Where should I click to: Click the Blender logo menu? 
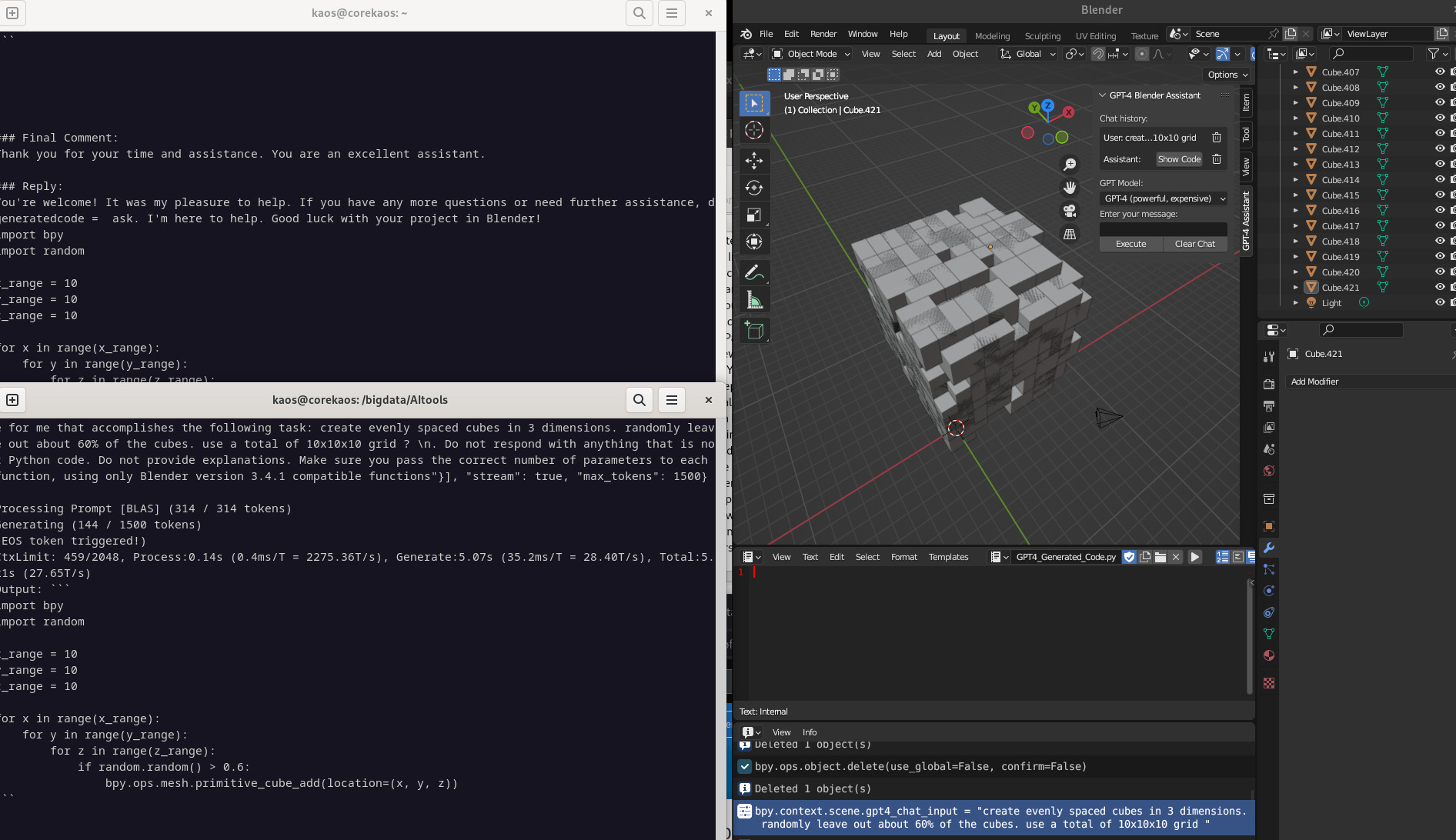point(746,34)
